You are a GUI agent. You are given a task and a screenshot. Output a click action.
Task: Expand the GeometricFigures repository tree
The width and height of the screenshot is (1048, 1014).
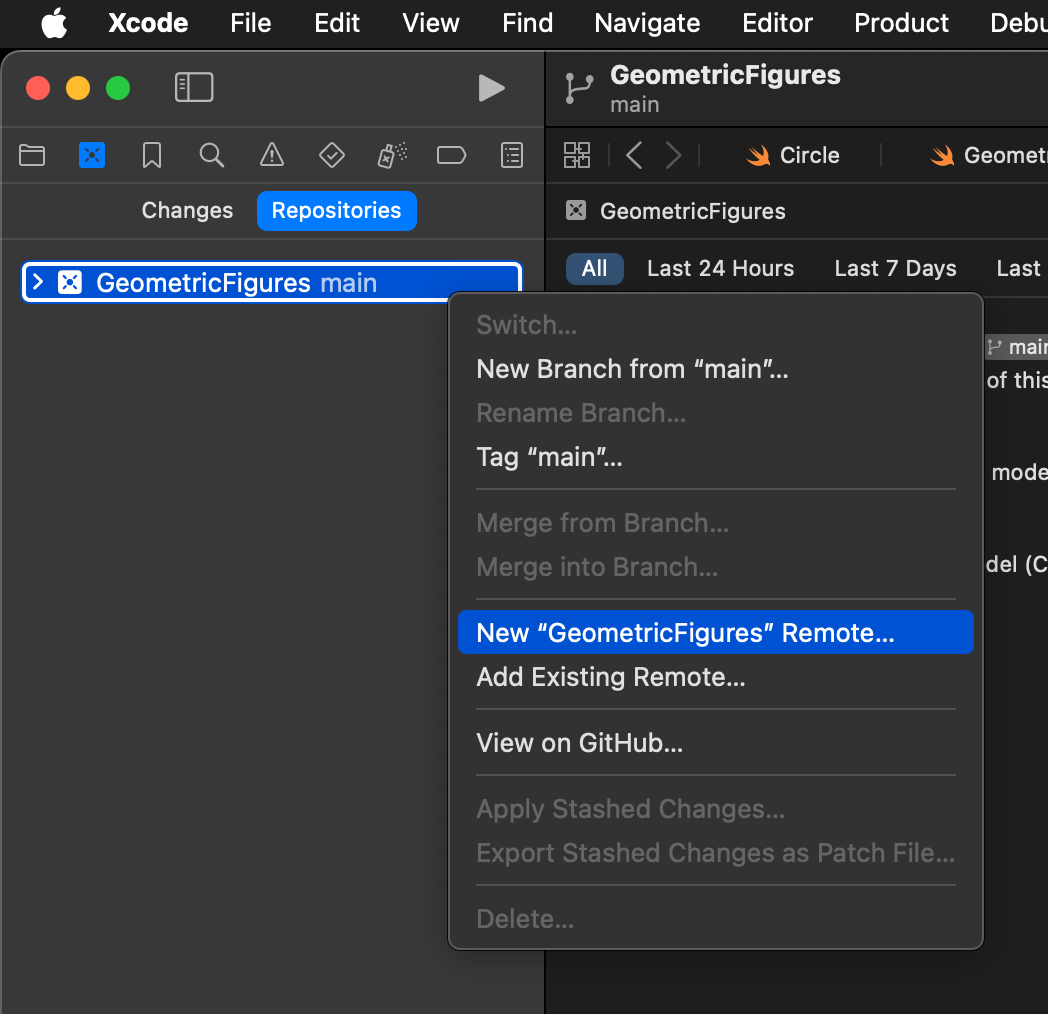(38, 283)
